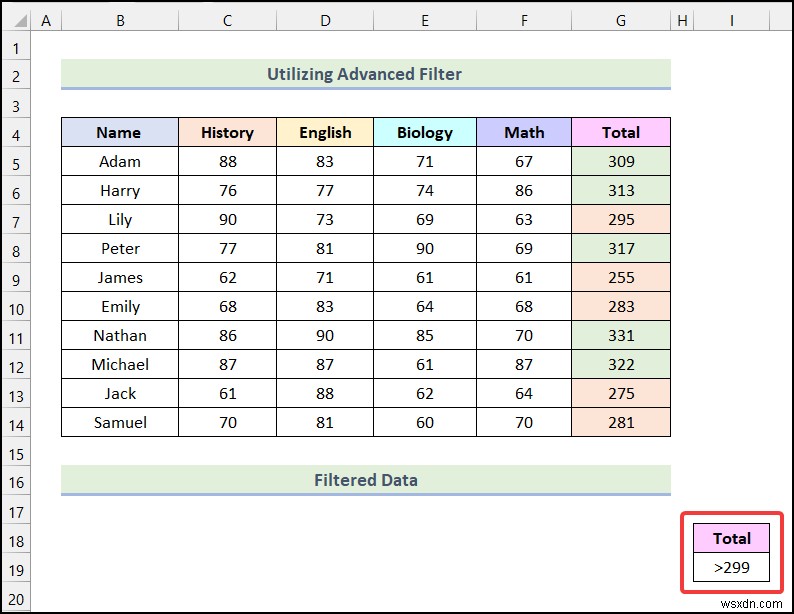Click the name cell 'Samuel'

pos(120,422)
